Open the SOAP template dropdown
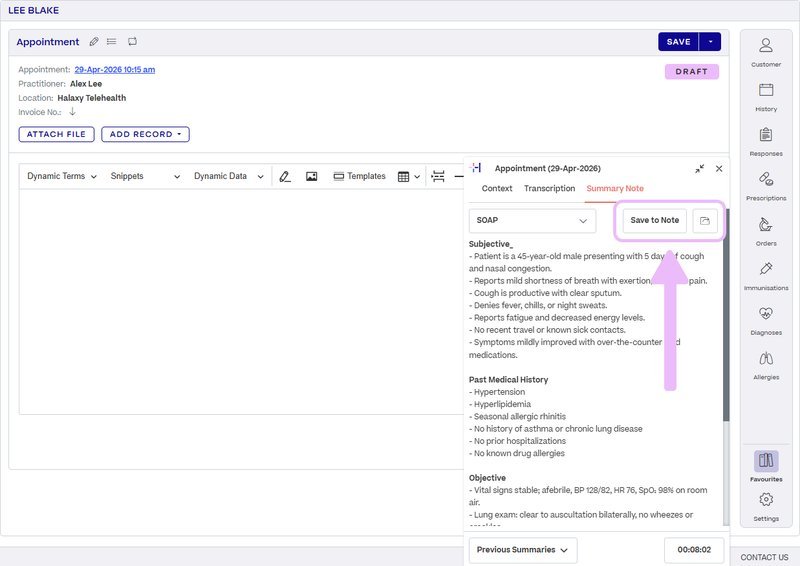800x566 pixels. coord(532,220)
